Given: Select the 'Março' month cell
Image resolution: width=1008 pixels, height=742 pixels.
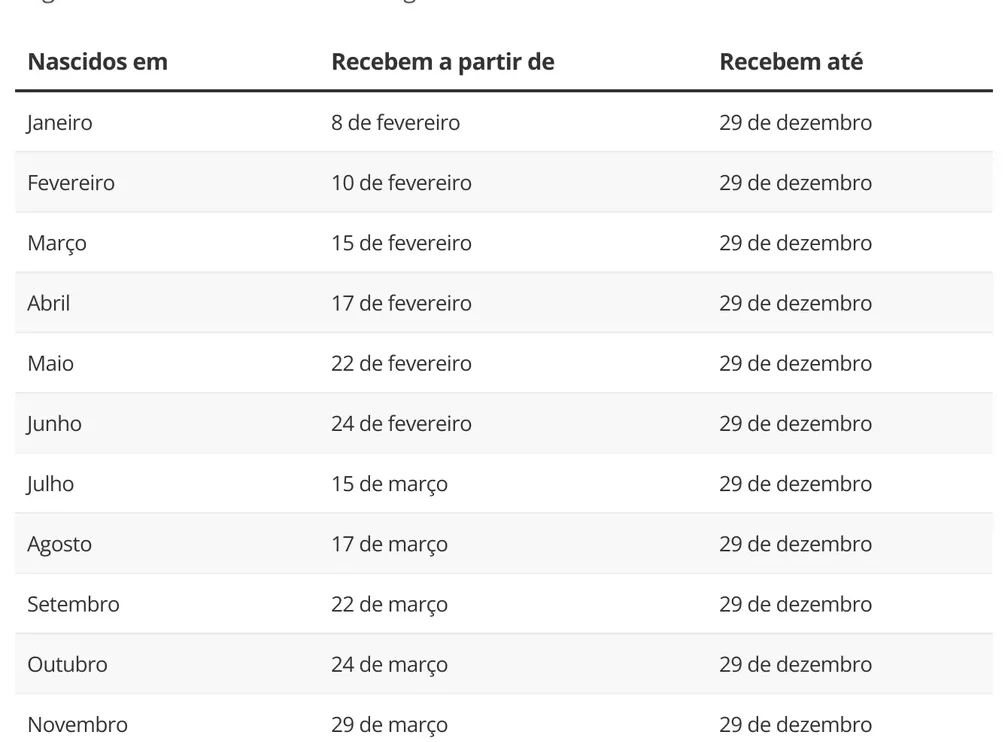Looking at the screenshot, I should [x=57, y=243].
